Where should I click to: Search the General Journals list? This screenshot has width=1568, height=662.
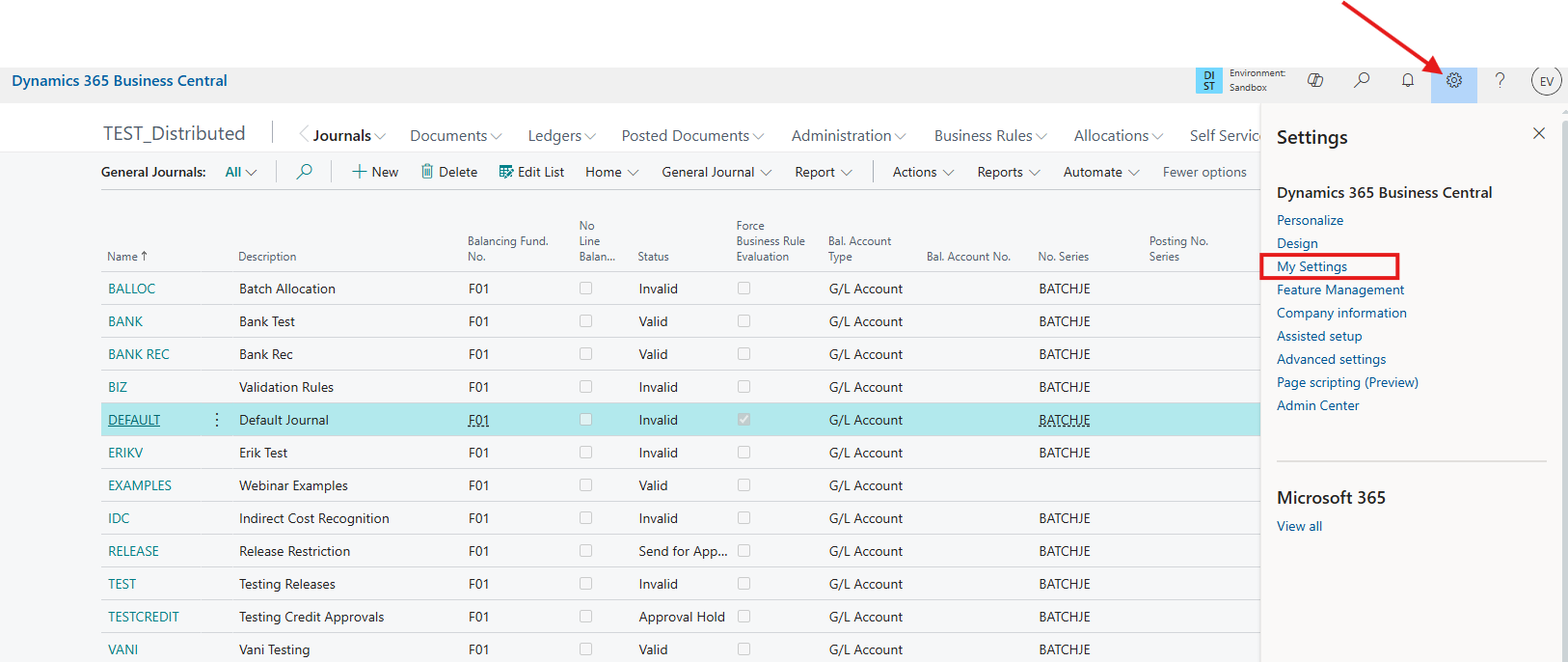[x=304, y=172]
